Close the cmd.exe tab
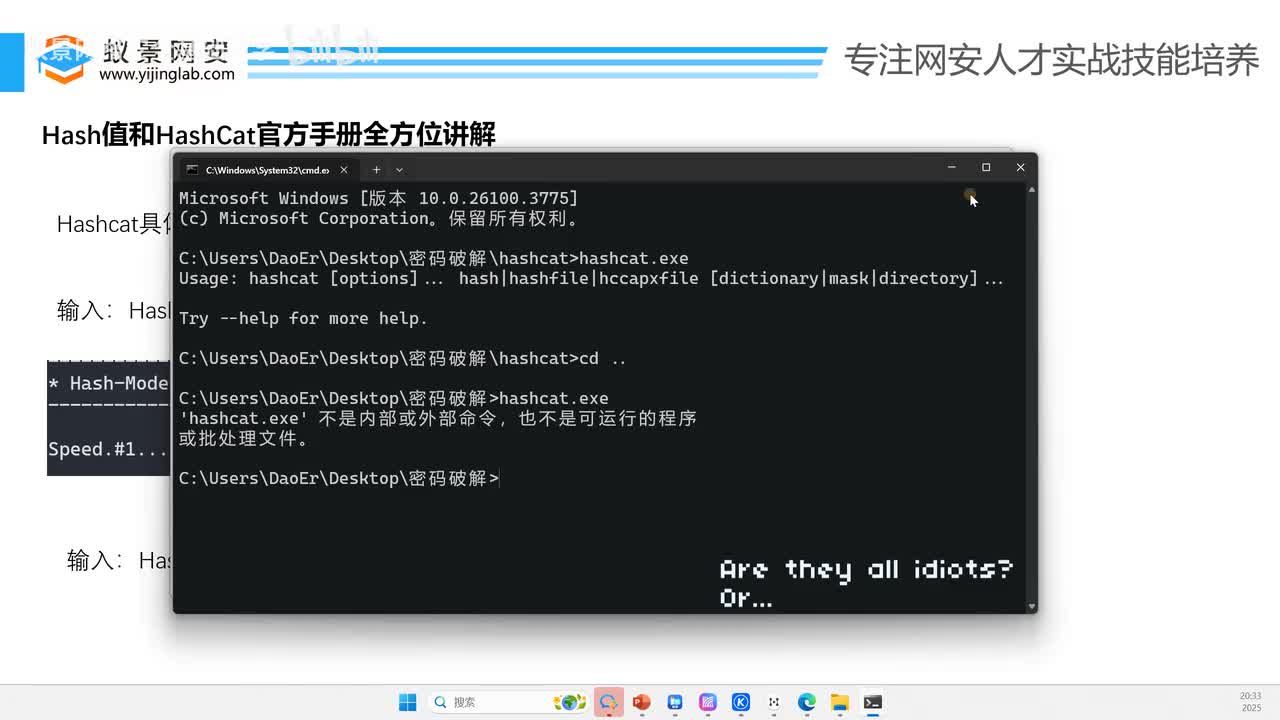 tap(344, 170)
